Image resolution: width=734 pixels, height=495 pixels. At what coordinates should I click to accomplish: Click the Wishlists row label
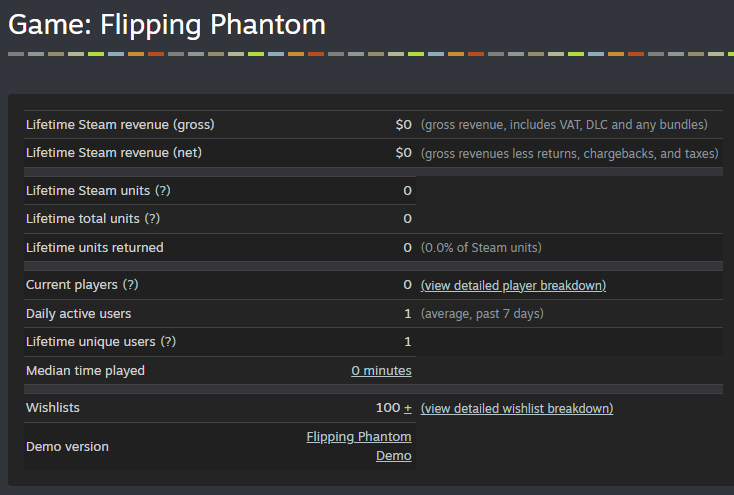53,408
